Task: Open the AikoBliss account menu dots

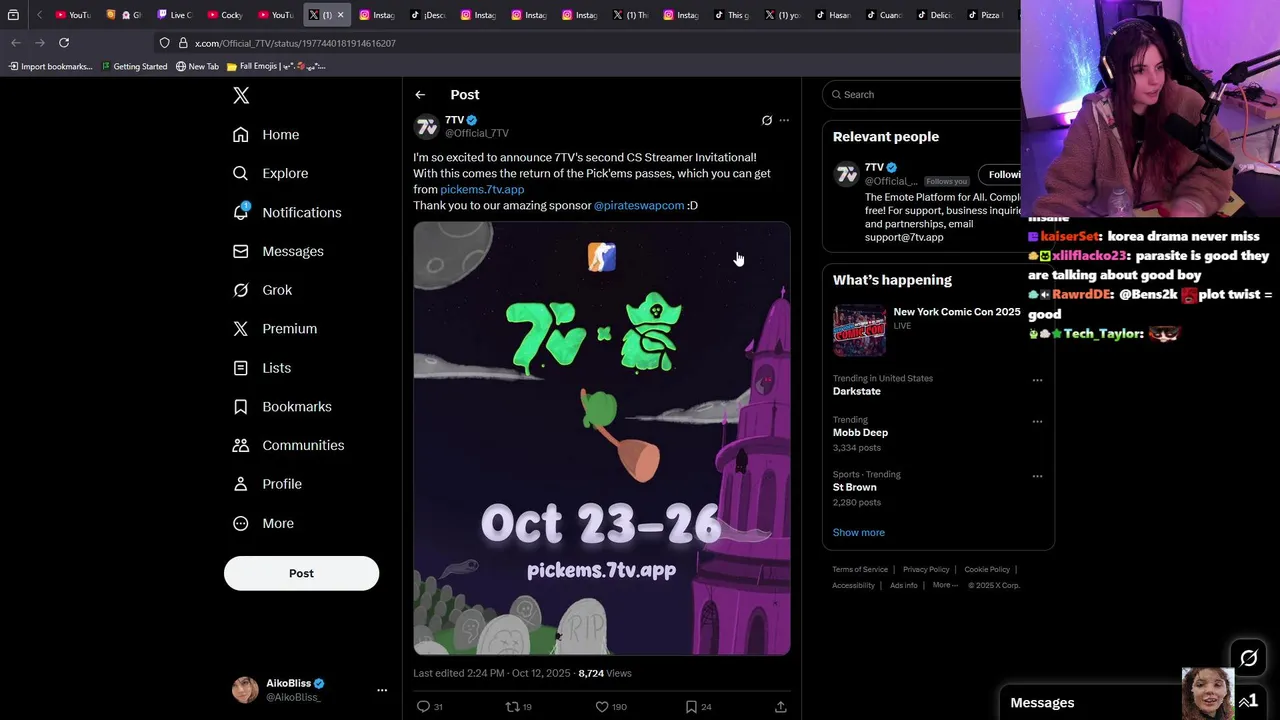Action: pos(381,690)
